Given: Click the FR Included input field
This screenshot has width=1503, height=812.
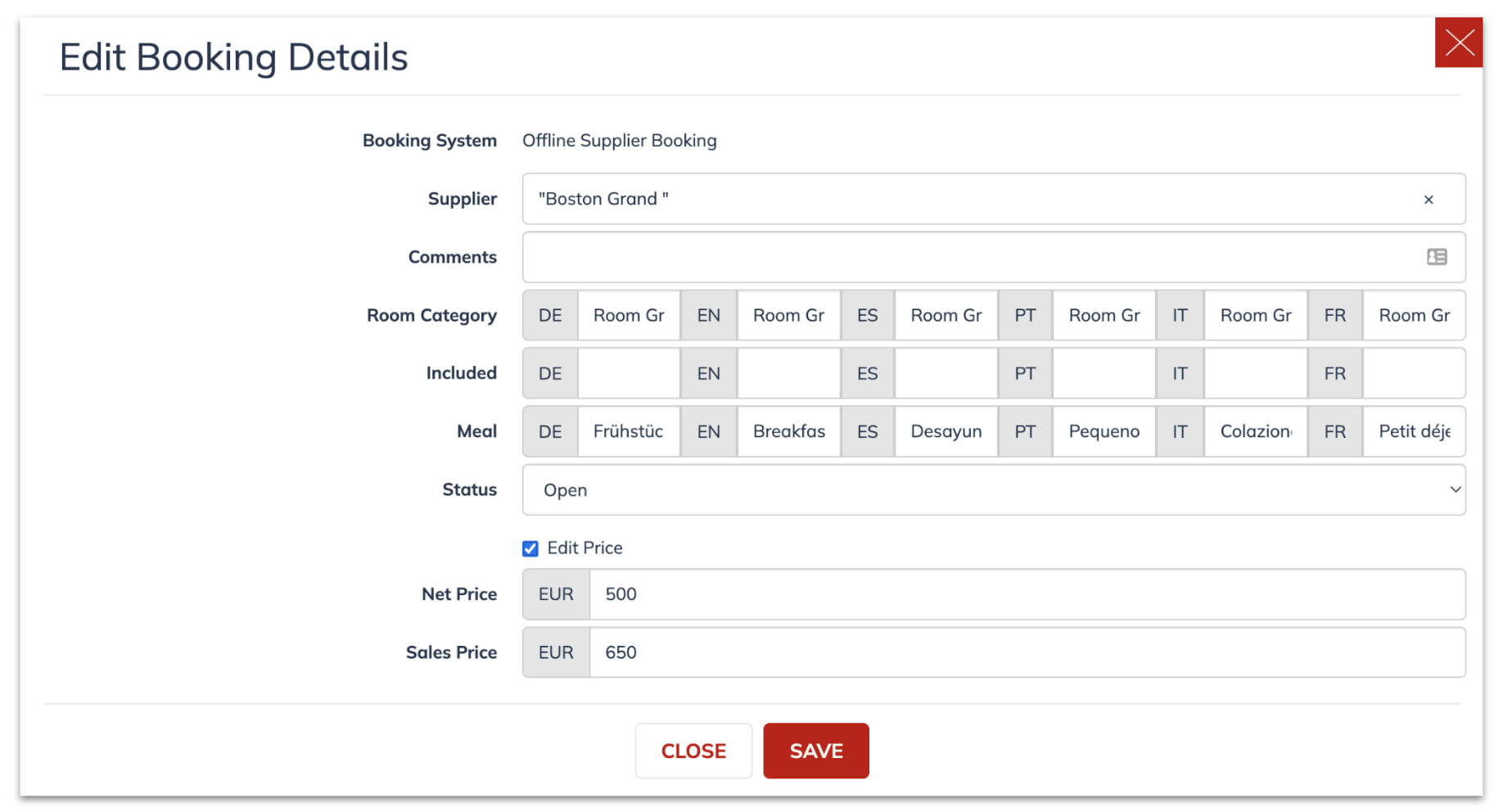Looking at the screenshot, I should (x=1415, y=373).
